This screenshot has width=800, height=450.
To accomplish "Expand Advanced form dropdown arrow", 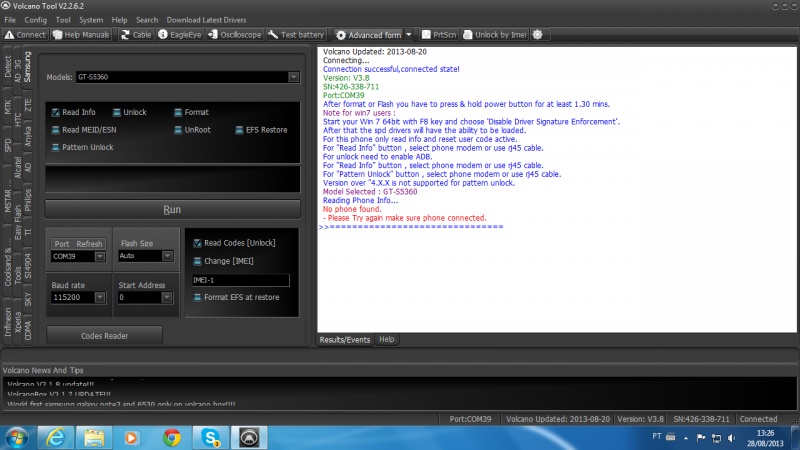I will coord(409,35).
